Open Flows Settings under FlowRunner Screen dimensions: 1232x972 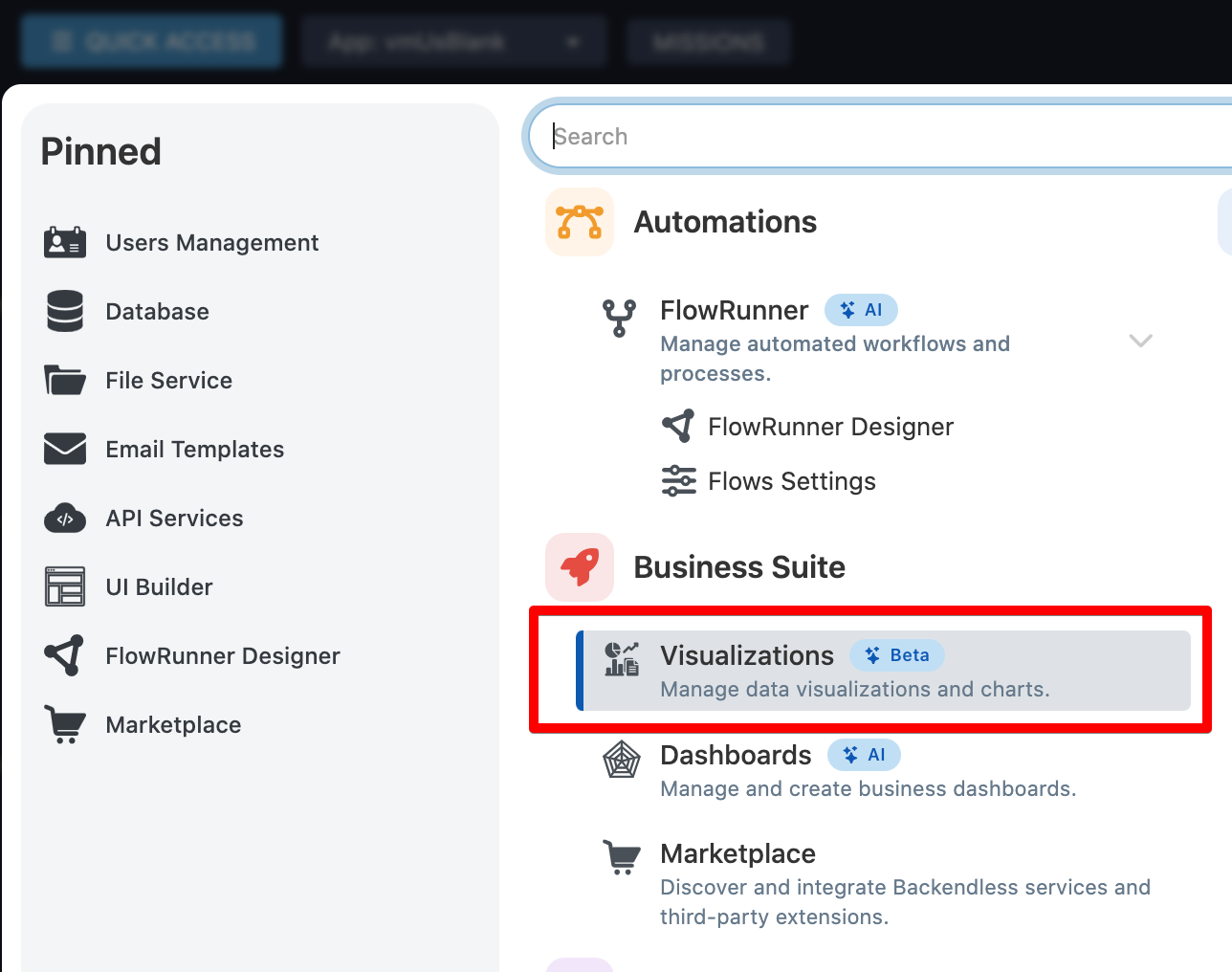[769, 481]
